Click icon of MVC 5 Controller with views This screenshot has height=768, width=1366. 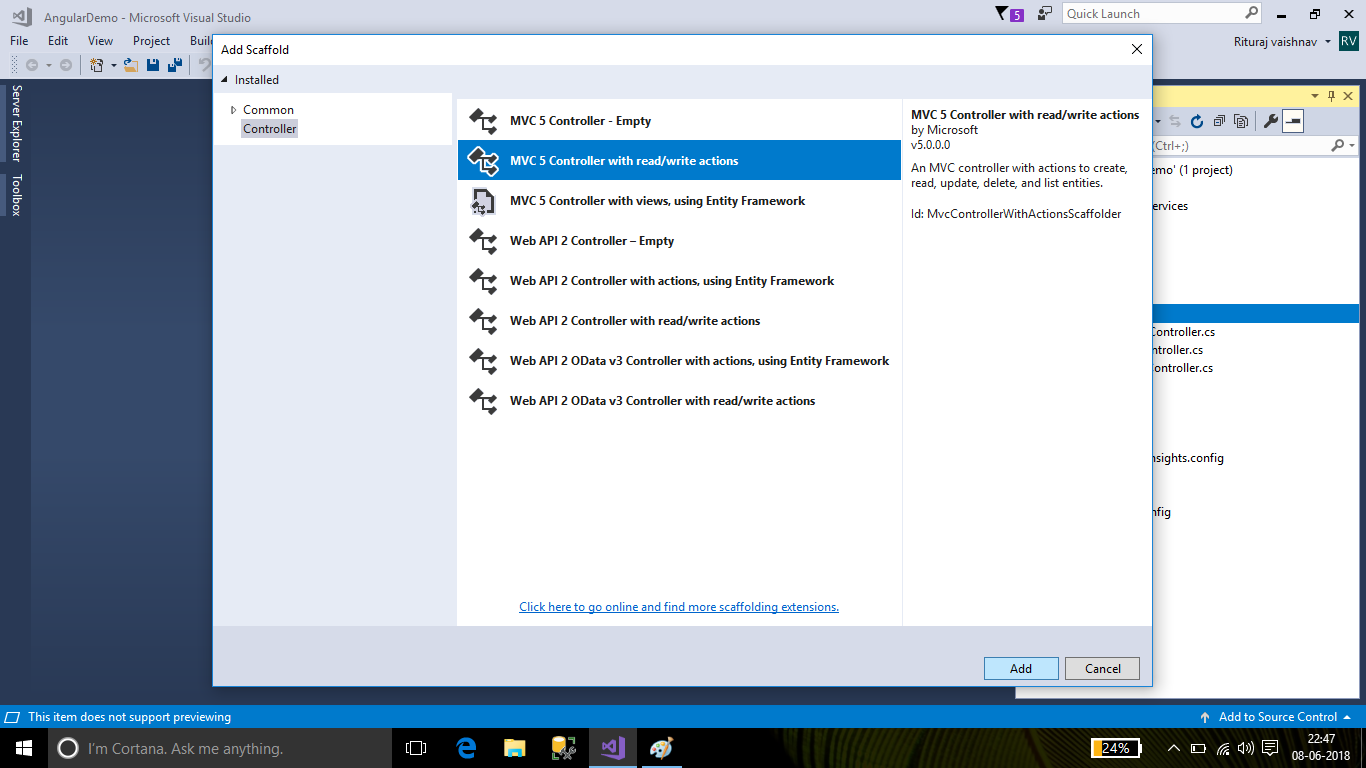click(x=483, y=201)
